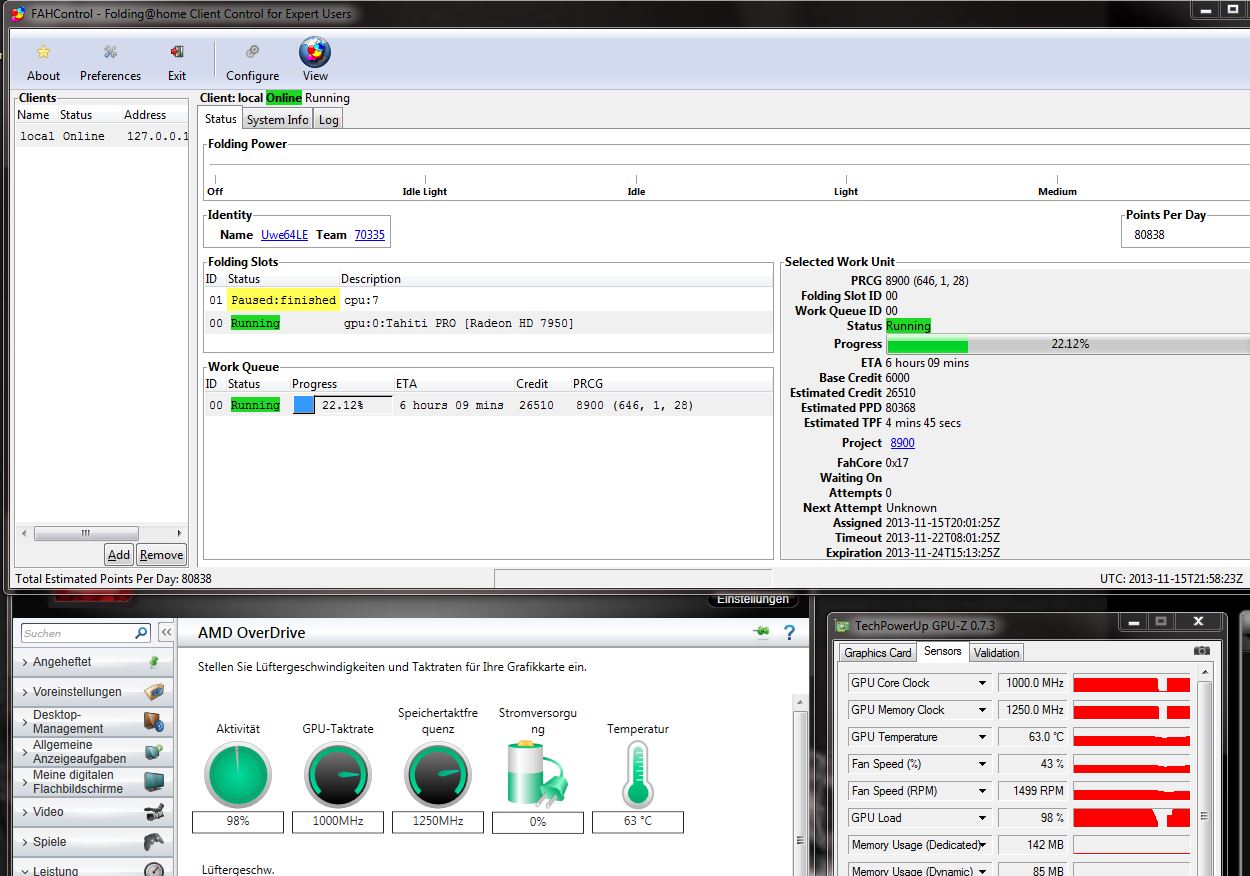Open the GPU Core Clock sensor dropdown
The height and width of the screenshot is (876, 1250).
click(x=982, y=683)
